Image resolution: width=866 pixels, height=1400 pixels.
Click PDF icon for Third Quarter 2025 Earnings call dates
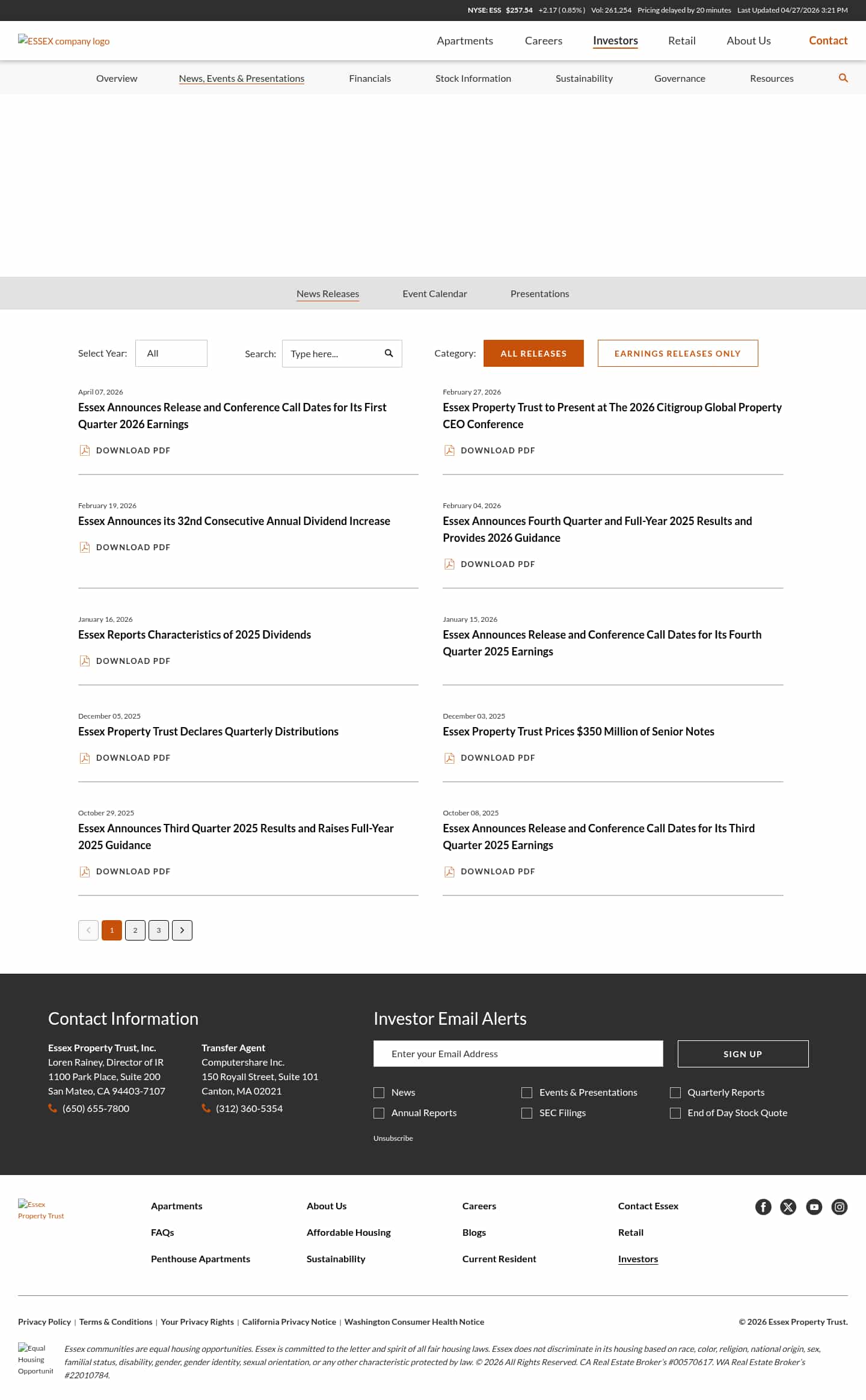click(x=449, y=871)
